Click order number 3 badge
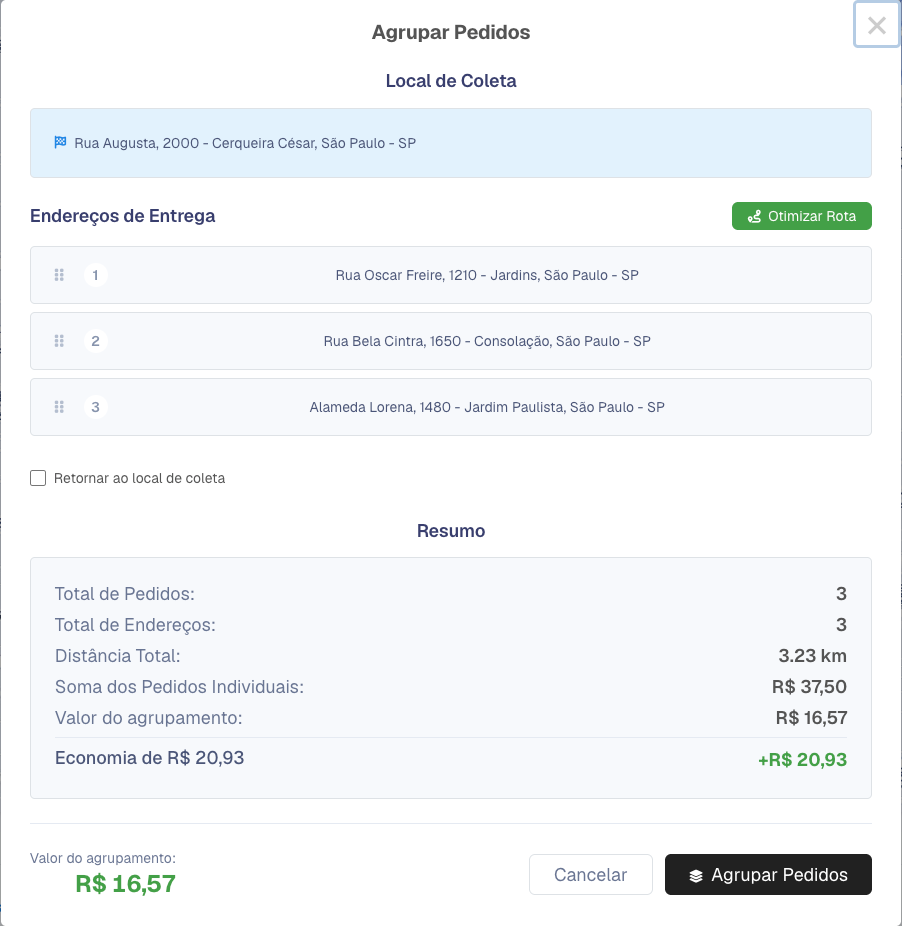The height and width of the screenshot is (926, 902). click(95, 407)
